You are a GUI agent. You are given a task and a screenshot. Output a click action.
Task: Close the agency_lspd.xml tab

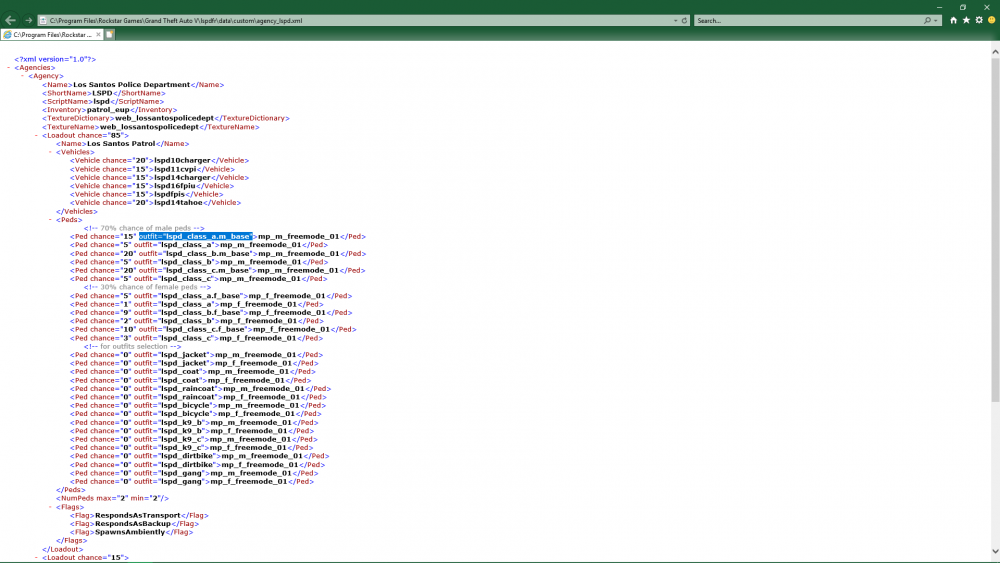click(98, 35)
